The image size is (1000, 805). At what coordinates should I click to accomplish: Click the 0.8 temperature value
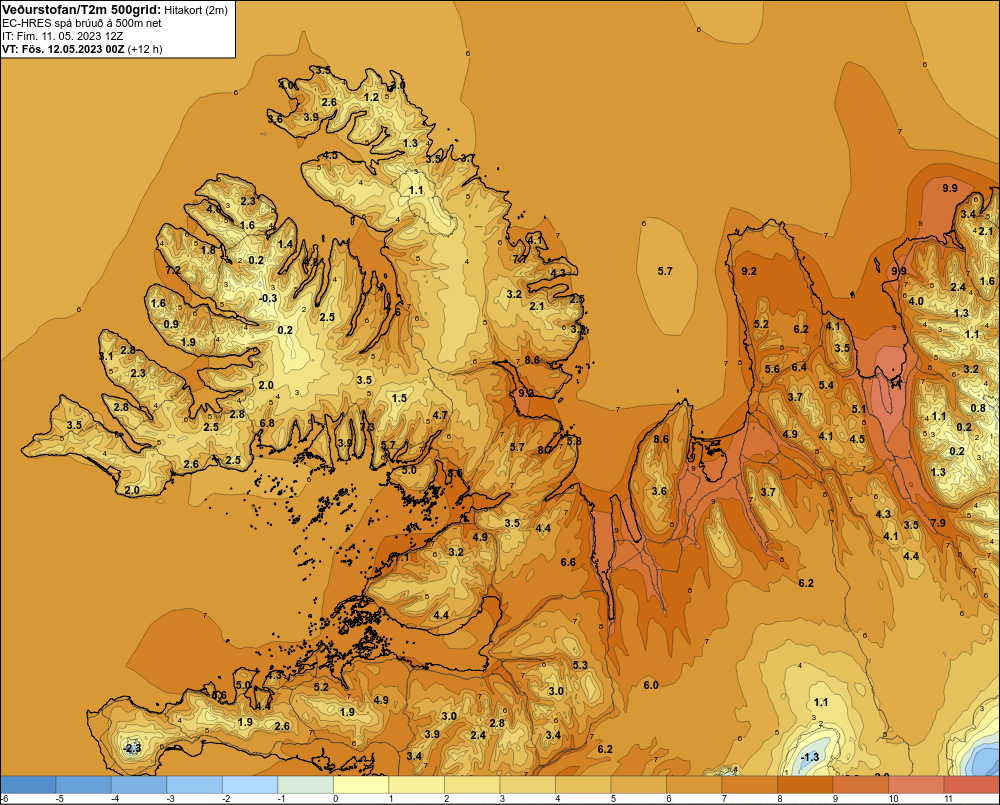pyautogui.click(x=978, y=408)
